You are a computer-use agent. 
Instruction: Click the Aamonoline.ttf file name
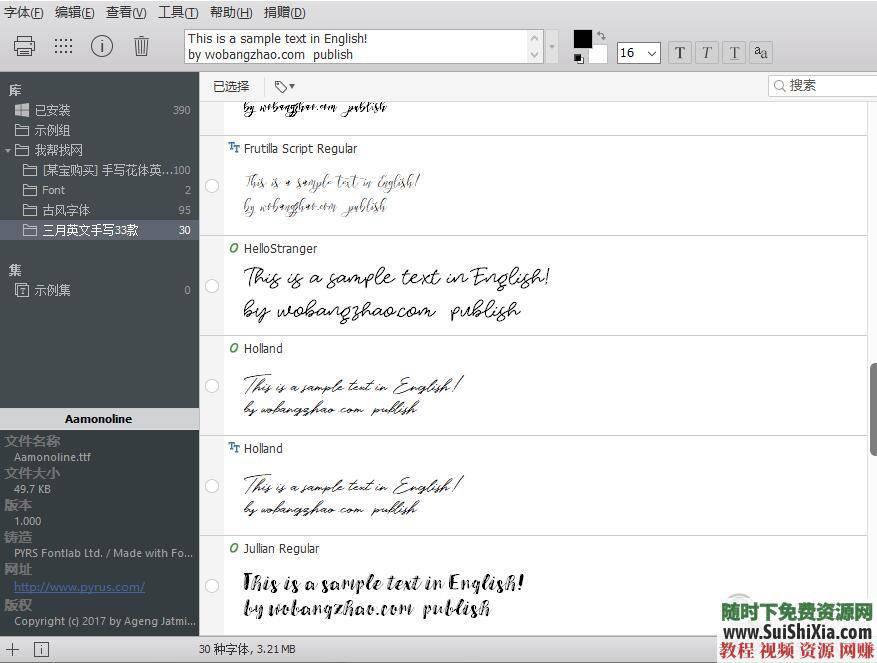pos(53,457)
